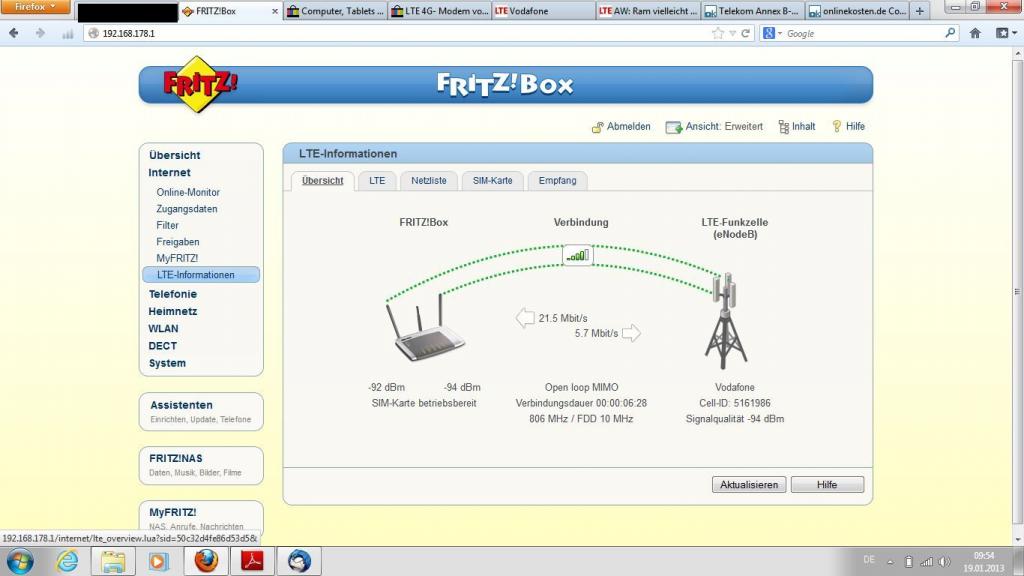The width and height of the screenshot is (1024, 576).
Task: Click the network signal tray icon
Action: [x=926, y=562]
